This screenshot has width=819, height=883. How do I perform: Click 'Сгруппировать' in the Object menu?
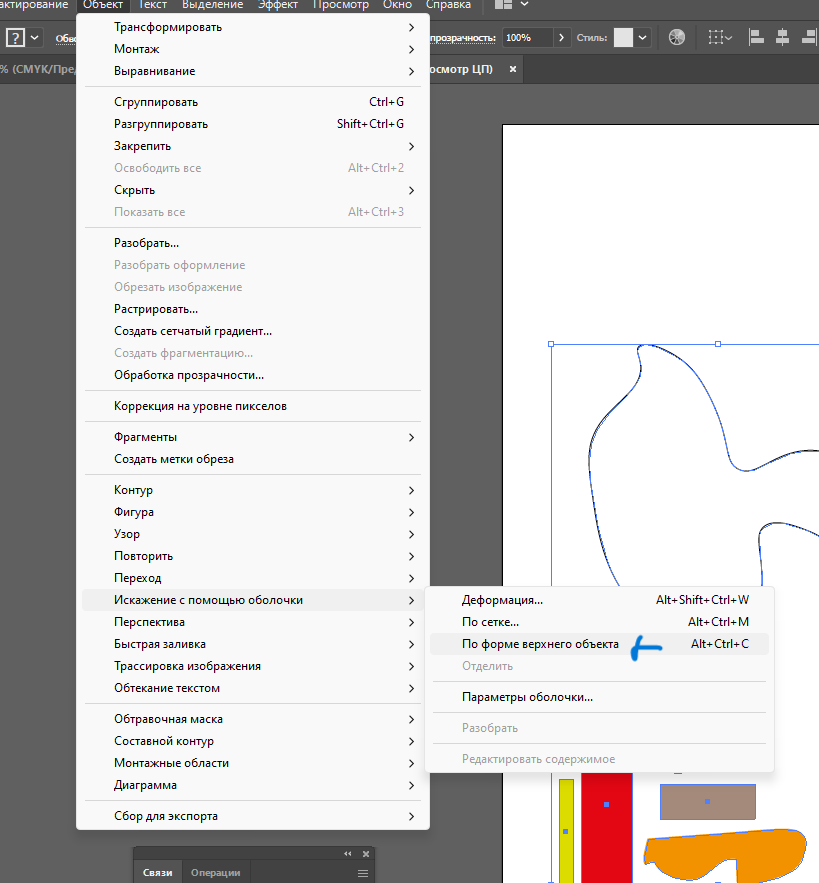pos(156,102)
